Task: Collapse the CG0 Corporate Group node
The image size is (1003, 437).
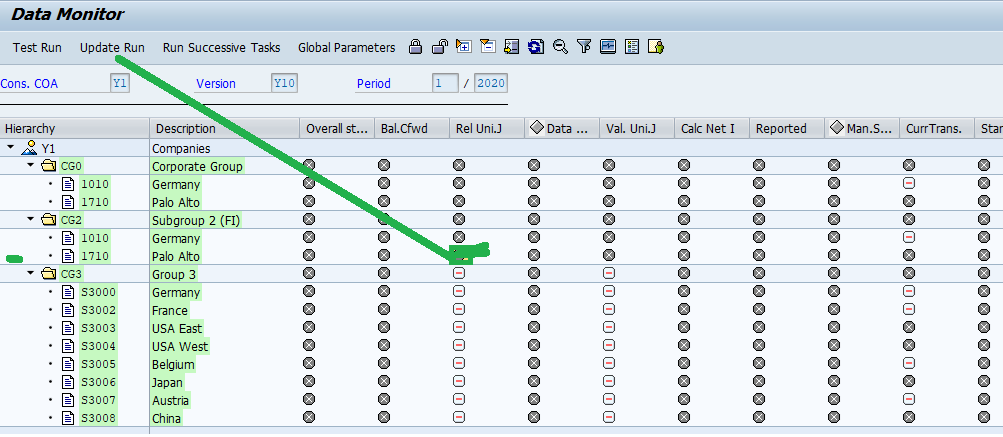Action: point(30,166)
